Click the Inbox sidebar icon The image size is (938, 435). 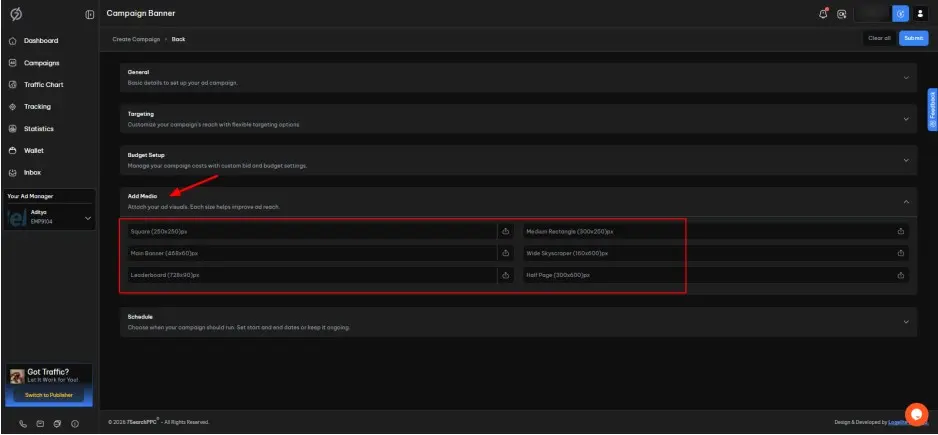click(x=13, y=172)
